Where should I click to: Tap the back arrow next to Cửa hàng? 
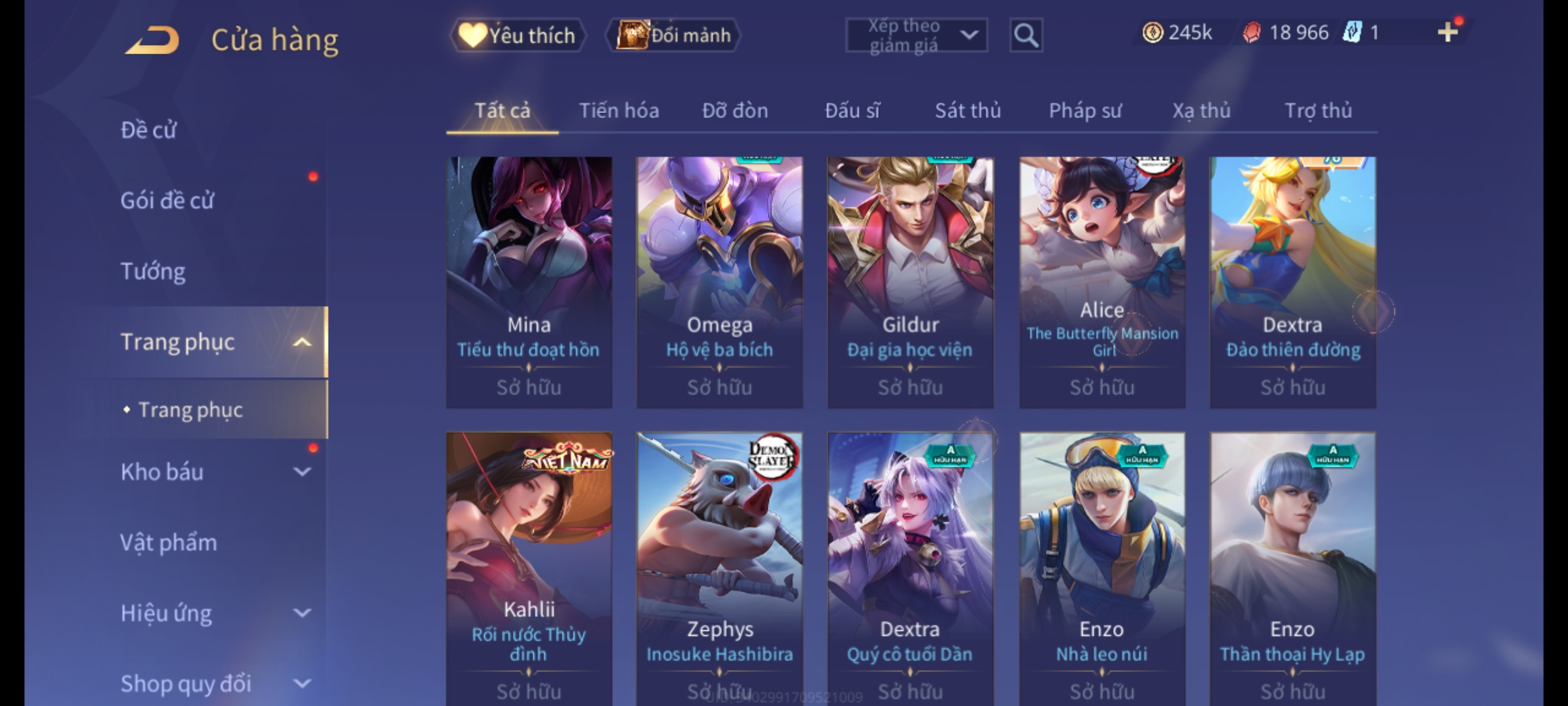(x=152, y=40)
